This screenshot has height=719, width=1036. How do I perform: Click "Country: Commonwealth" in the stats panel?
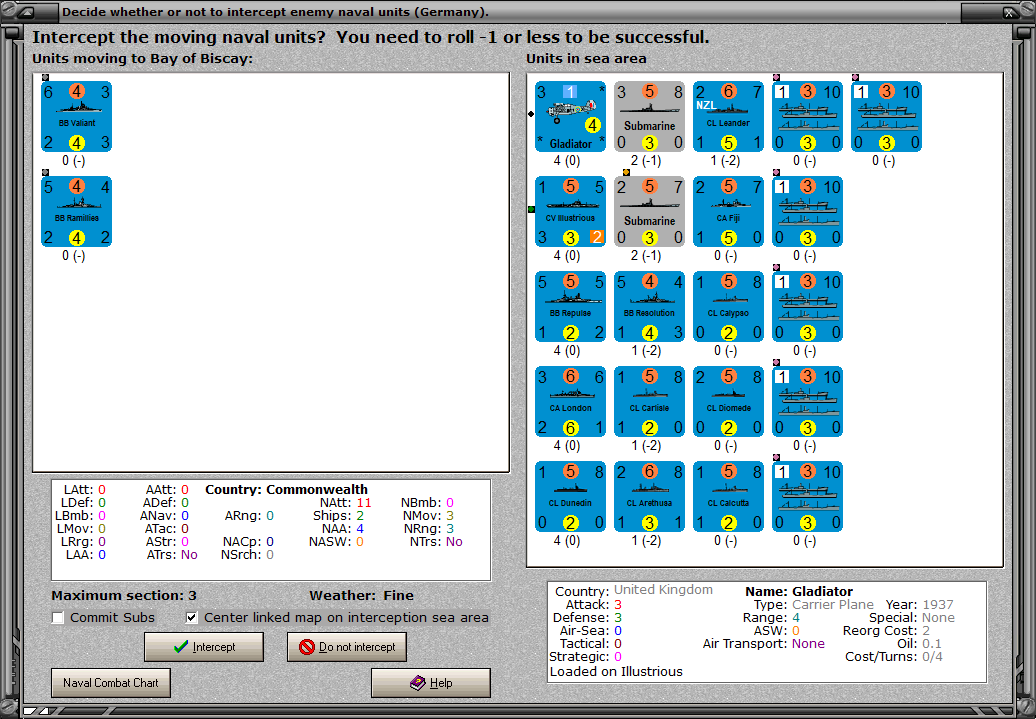pos(286,490)
